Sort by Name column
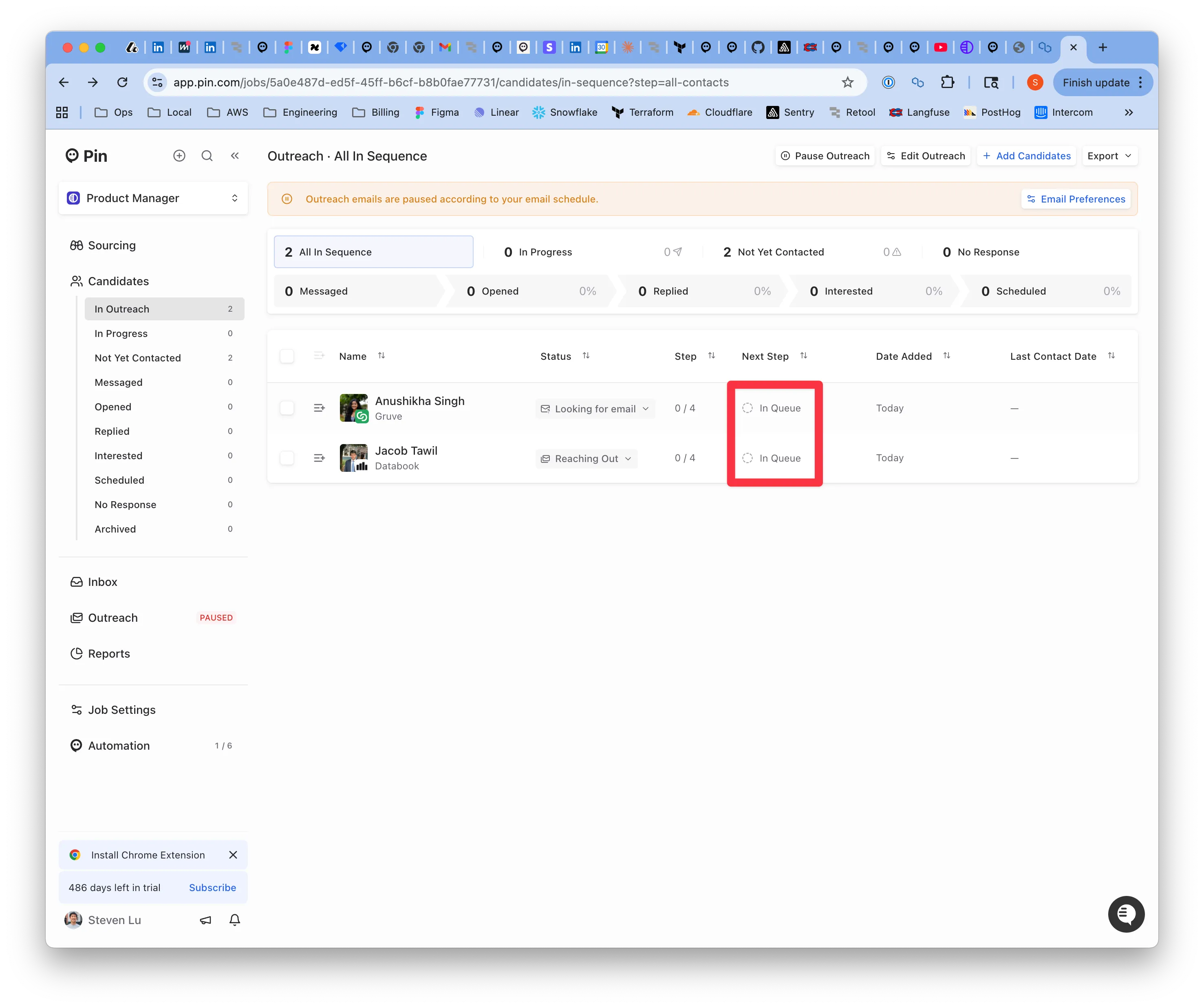The image size is (1204, 1008). tap(381, 356)
